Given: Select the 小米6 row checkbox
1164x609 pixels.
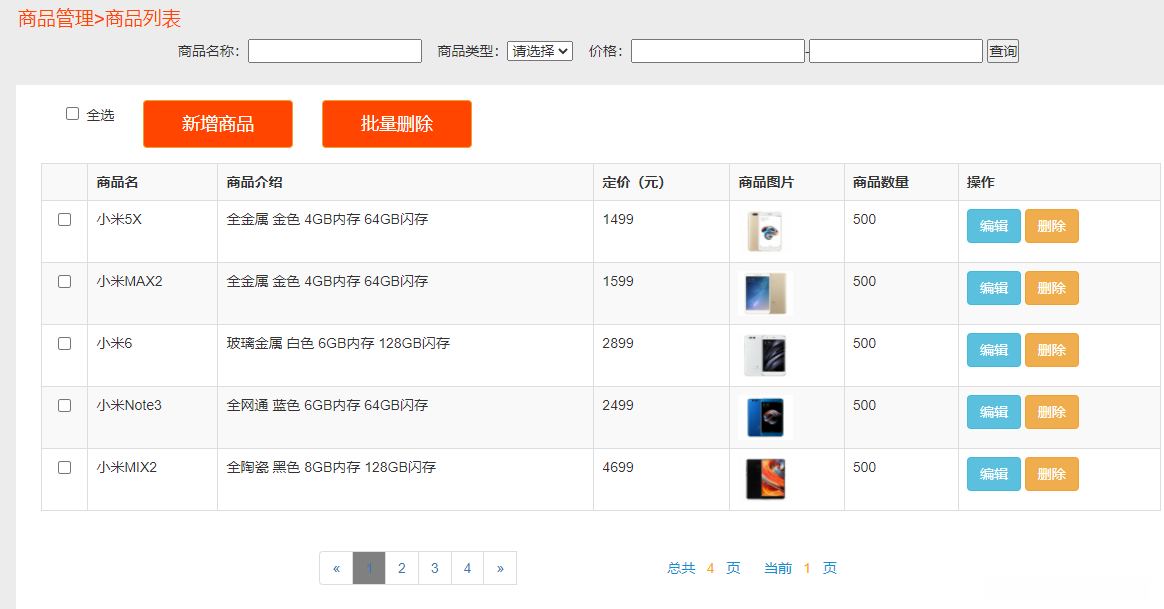Looking at the screenshot, I should coord(65,344).
